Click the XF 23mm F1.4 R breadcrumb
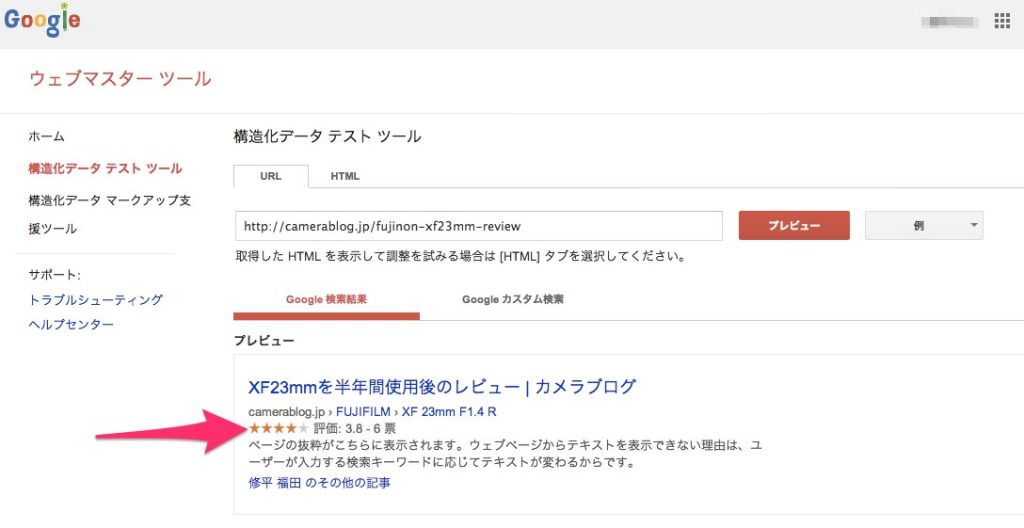1024x528 pixels. (x=449, y=412)
